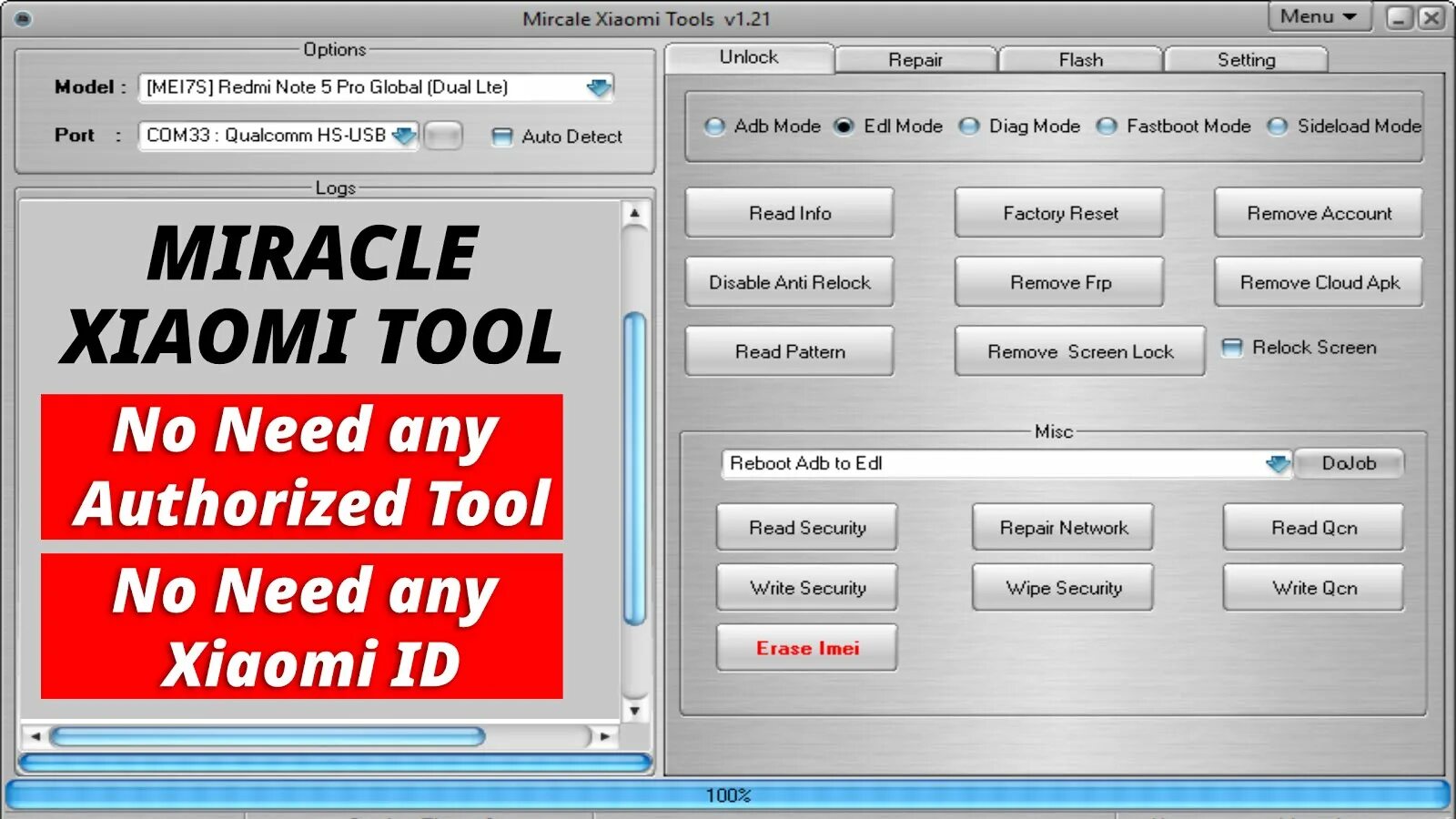The height and width of the screenshot is (819, 1456).
Task: Click the Read Pattern button
Action: click(x=790, y=351)
